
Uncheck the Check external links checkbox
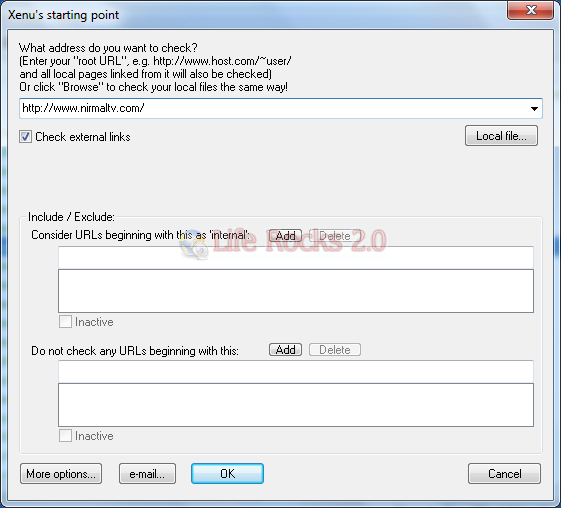pyautogui.click(x=25, y=137)
